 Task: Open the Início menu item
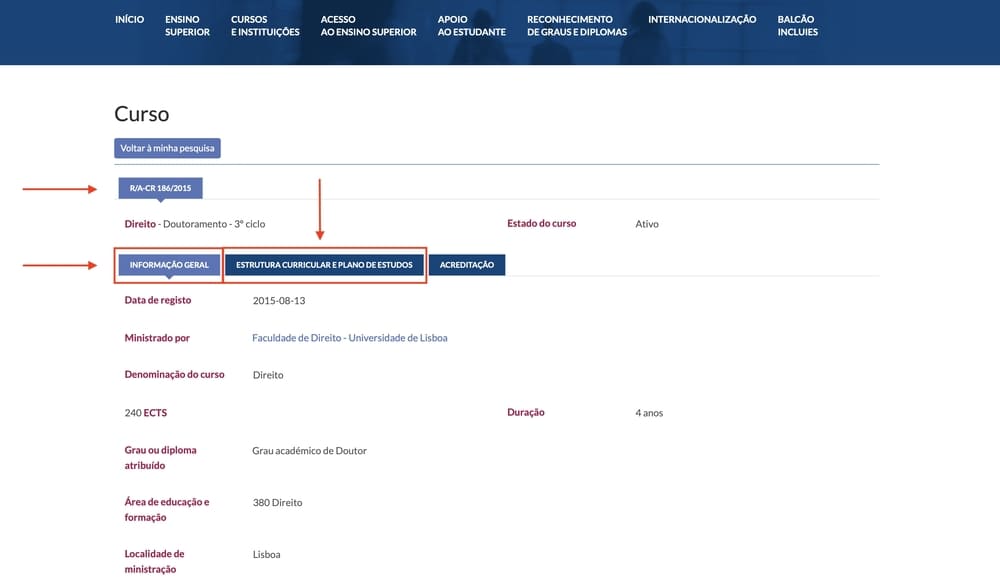click(129, 20)
